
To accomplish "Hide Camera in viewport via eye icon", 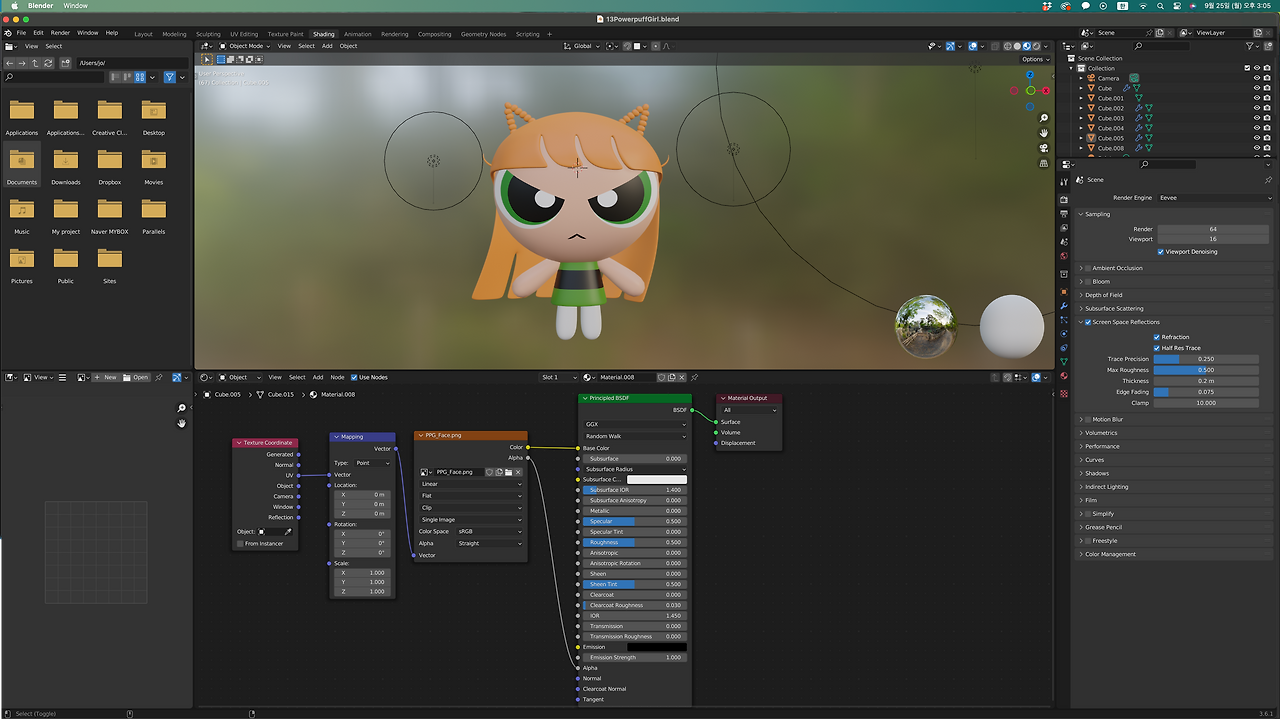I will pos(1257,78).
